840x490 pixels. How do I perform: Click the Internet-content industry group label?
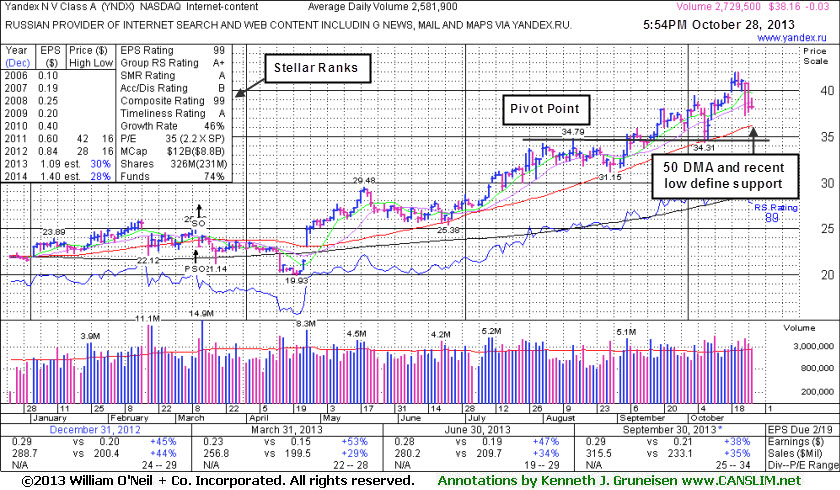(x=222, y=7)
